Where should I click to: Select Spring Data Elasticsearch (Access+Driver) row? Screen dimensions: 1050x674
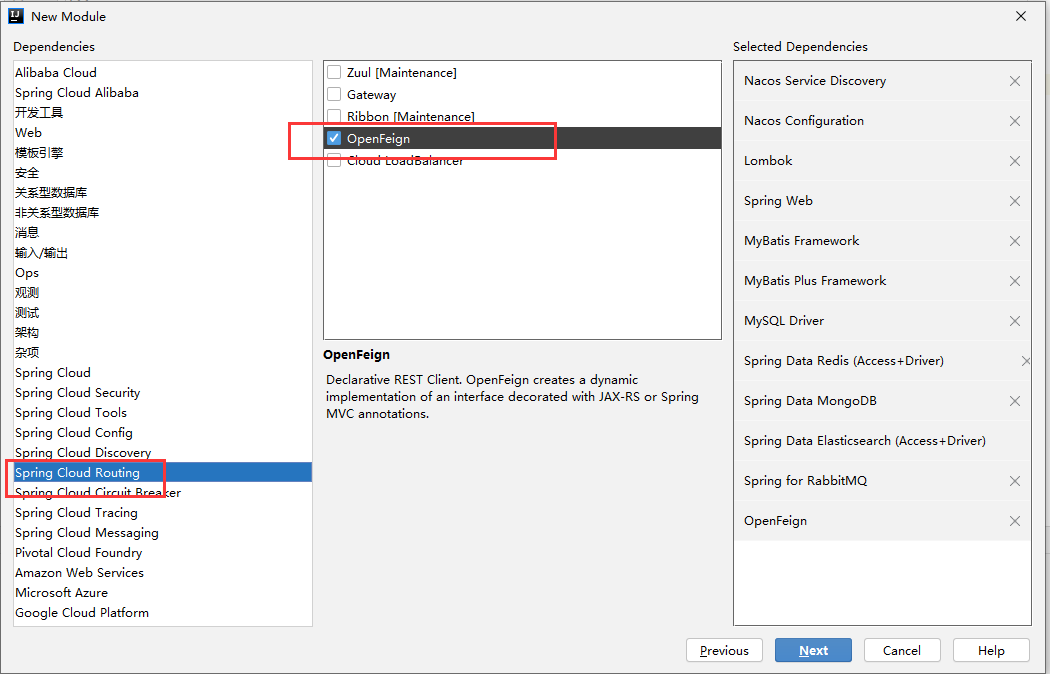[882, 441]
